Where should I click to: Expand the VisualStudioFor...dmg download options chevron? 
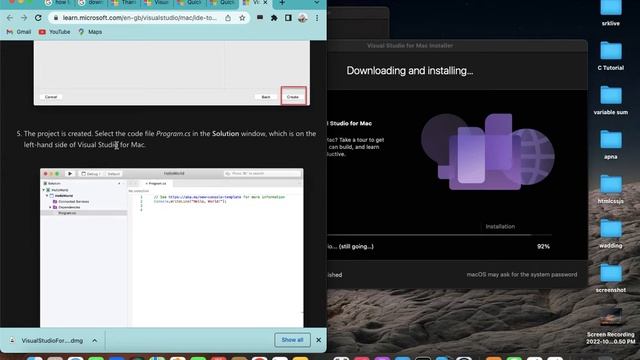tap(95, 340)
